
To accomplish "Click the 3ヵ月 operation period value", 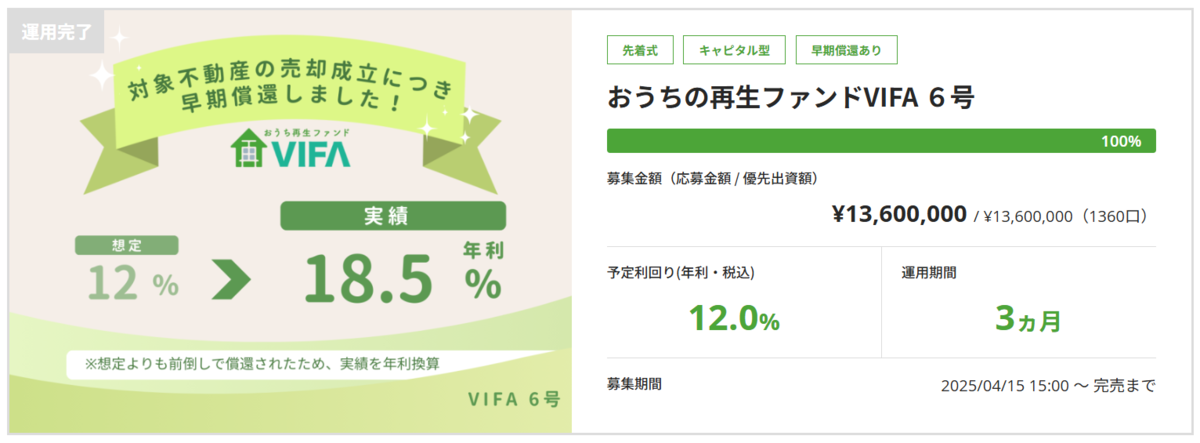I will point(1028,319).
